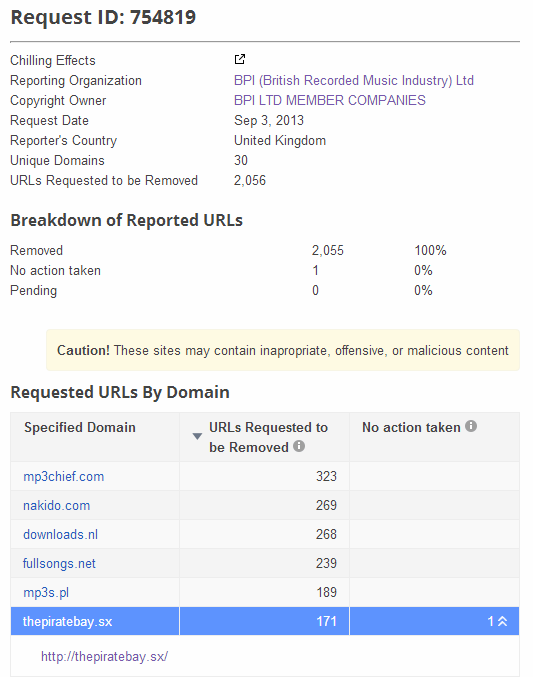Click the 323 count for mp3chief.com

point(326,476)
